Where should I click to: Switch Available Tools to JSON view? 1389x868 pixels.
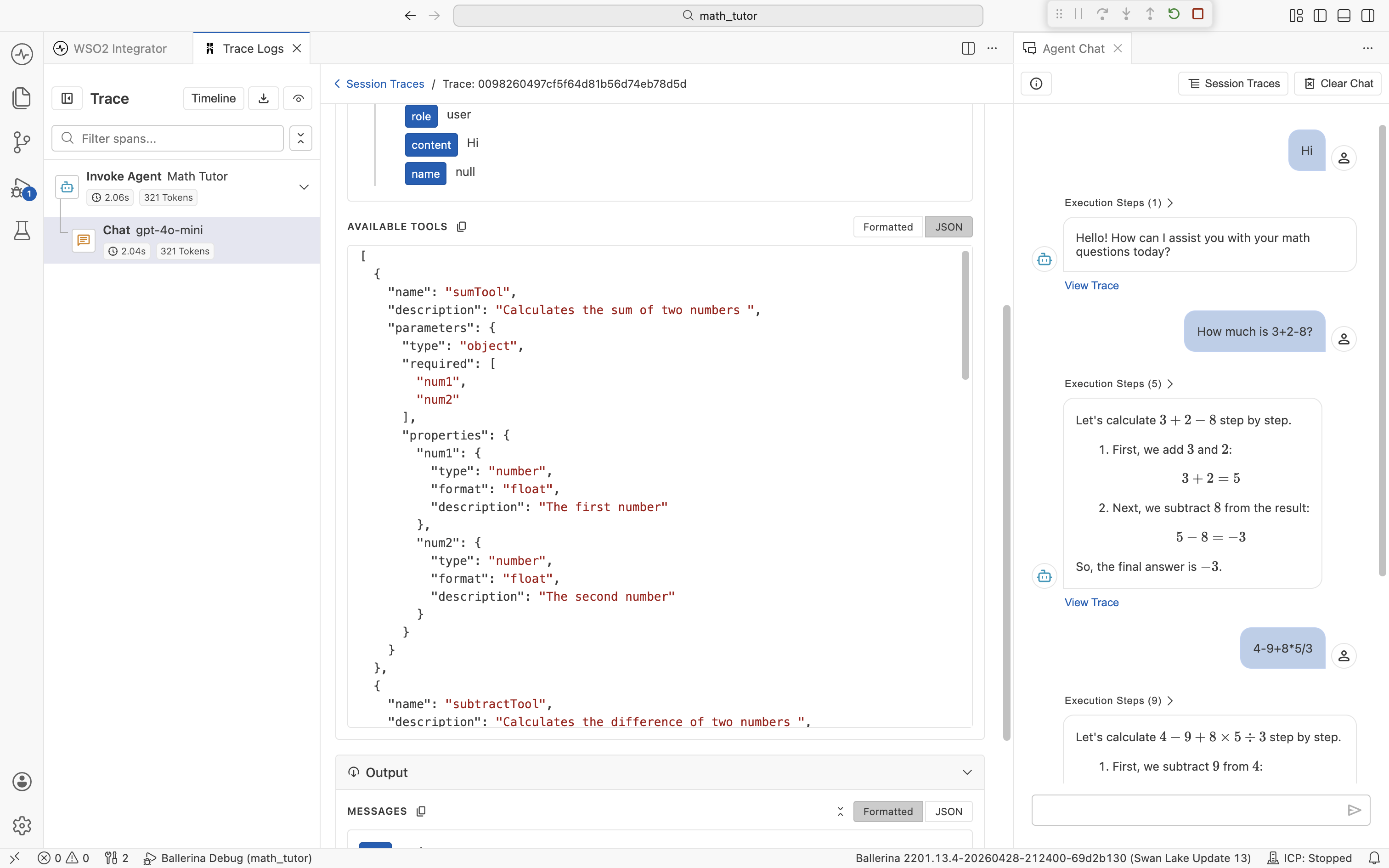[949, 227]
